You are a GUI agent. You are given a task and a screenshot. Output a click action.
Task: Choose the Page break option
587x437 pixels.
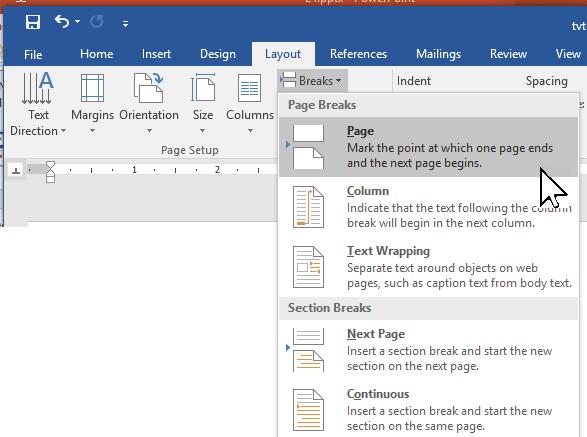coord(428,147)
